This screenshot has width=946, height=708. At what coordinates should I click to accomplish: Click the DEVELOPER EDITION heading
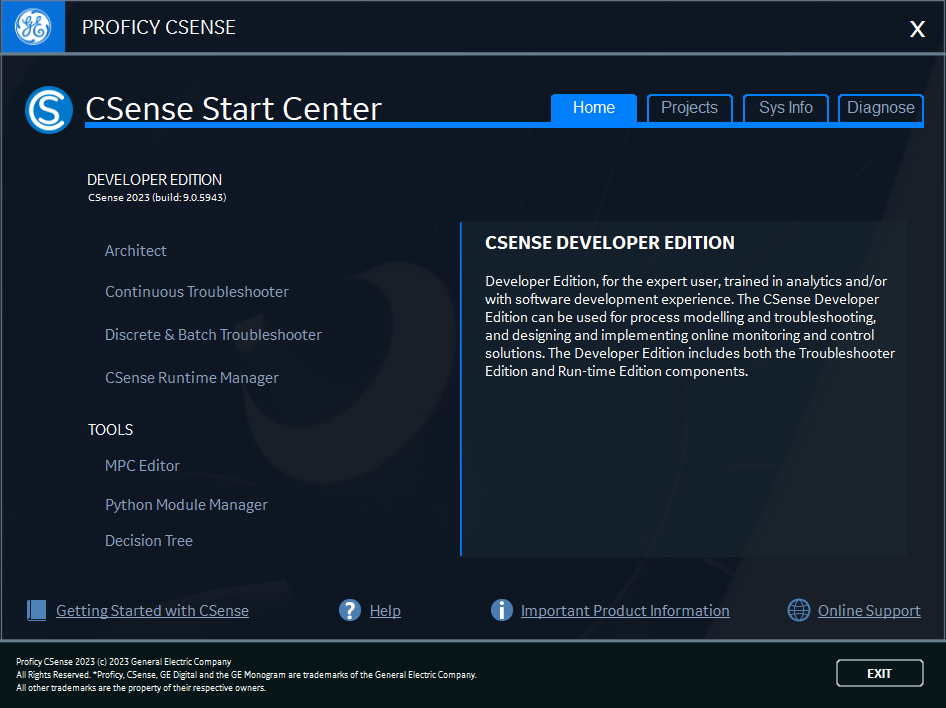tap(154, 180)
